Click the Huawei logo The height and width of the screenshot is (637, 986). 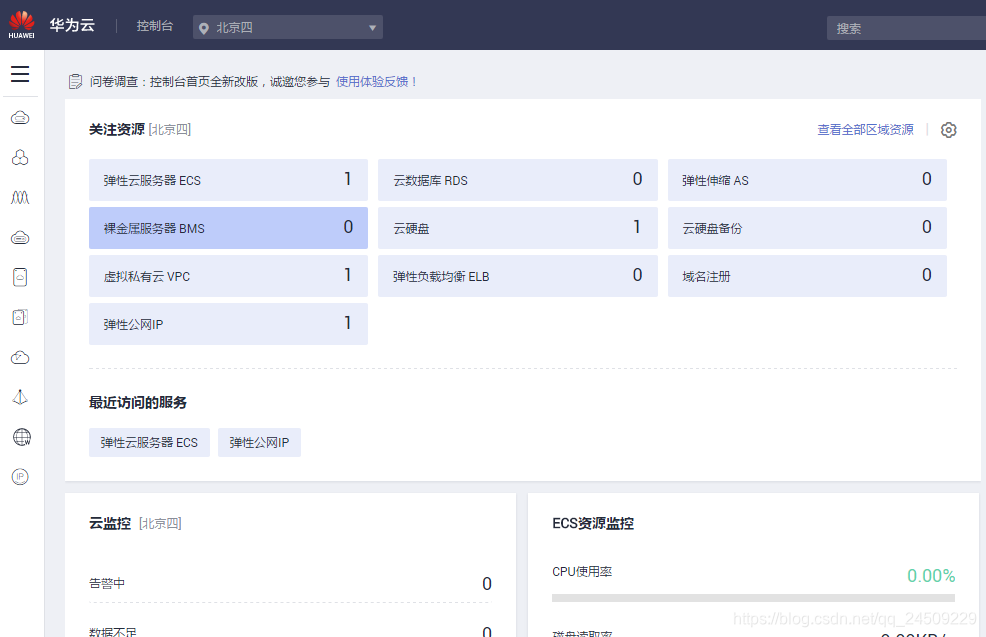point(21,25)
